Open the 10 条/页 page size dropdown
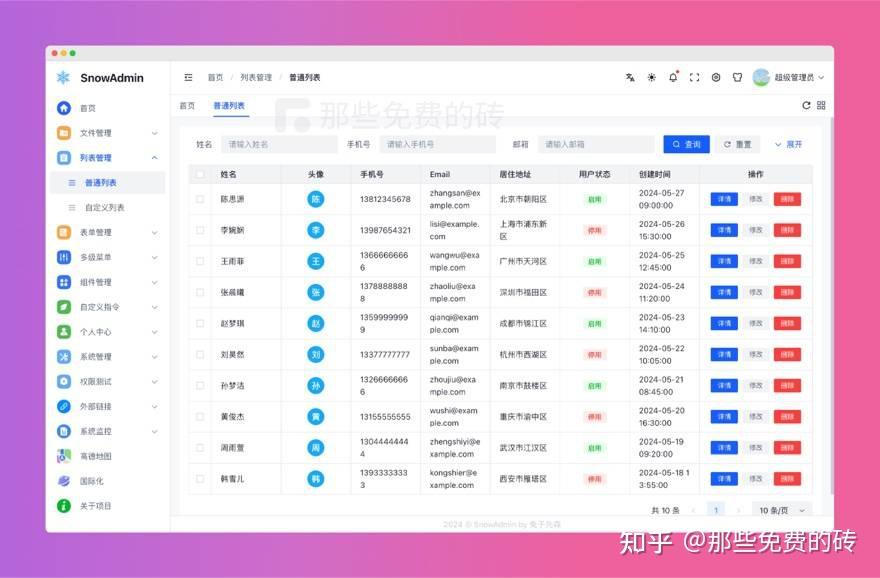The height and width of the screenshot is (578, 880). (x=781, y=510)
